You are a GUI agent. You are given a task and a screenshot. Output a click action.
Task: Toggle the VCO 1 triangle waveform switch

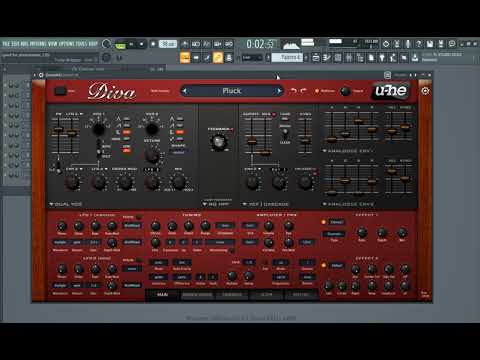127,119
